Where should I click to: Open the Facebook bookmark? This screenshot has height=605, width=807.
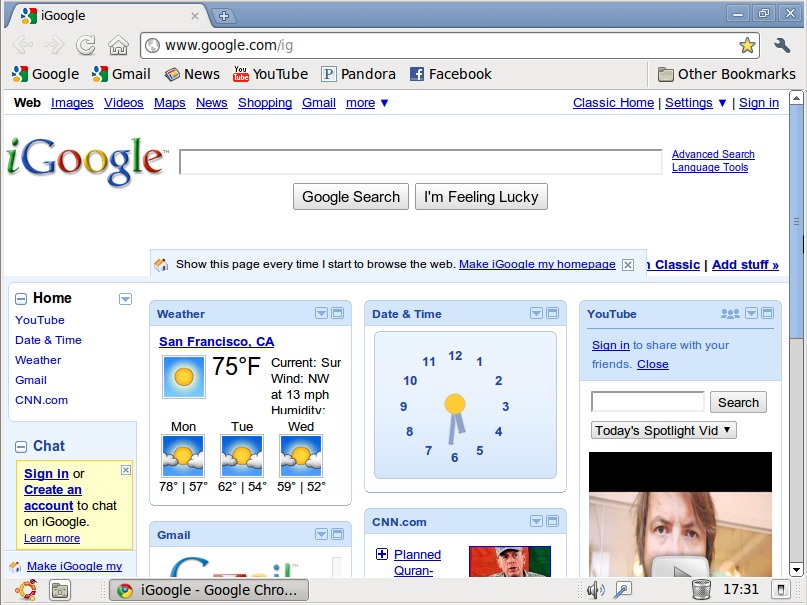(450, 74)
